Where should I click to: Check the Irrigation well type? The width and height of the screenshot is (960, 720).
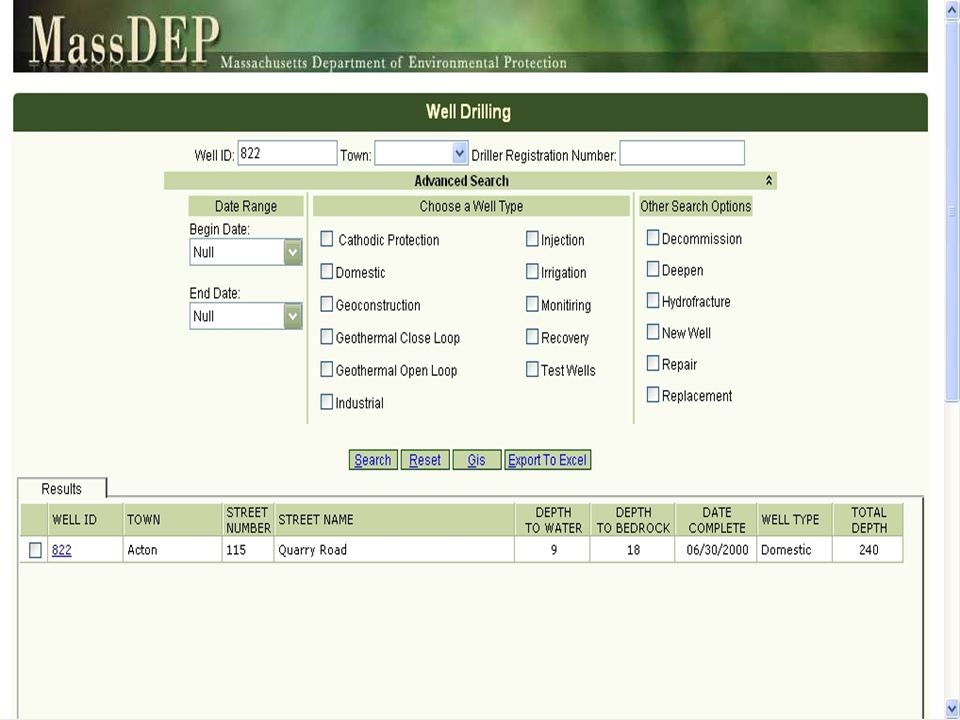[532, 271]
